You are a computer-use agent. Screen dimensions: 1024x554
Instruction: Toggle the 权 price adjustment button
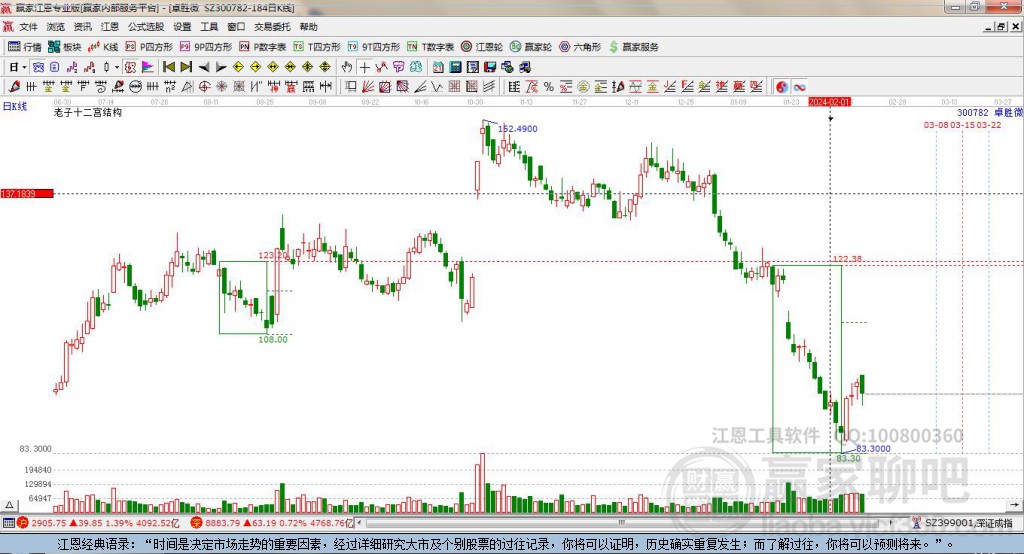pos(130,67)
